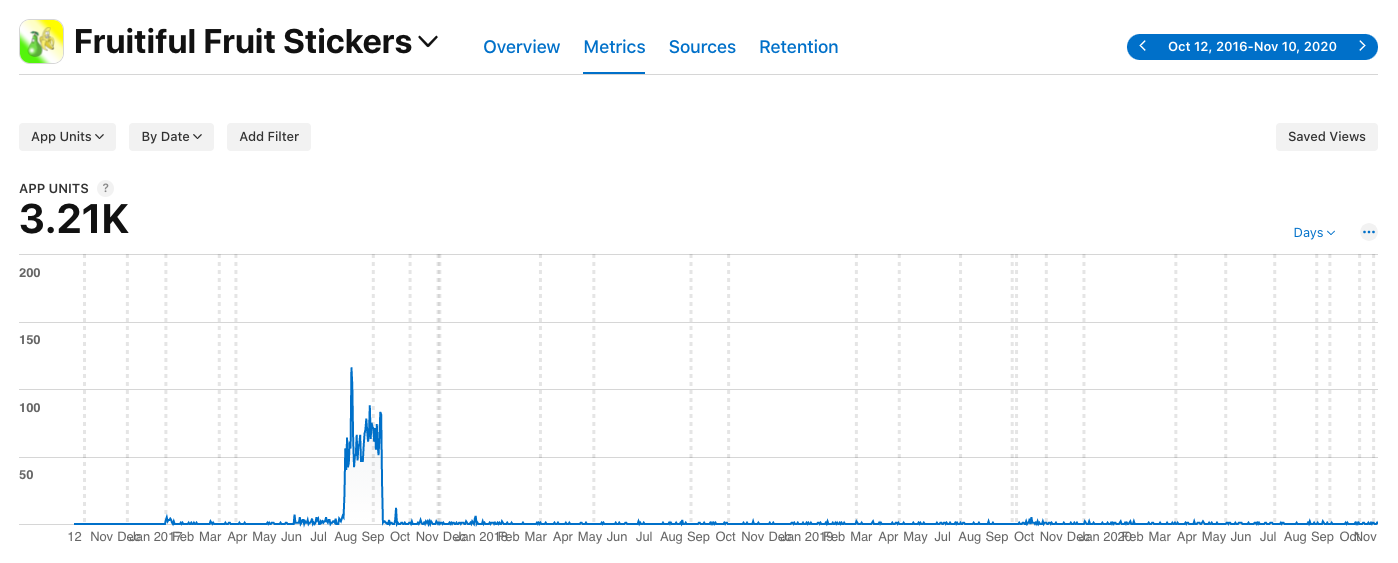Click the date range Oct 12, 2016-Nov 10, 2020
The width and height of the screenshot is (1398, 563).
[1252, 46]
